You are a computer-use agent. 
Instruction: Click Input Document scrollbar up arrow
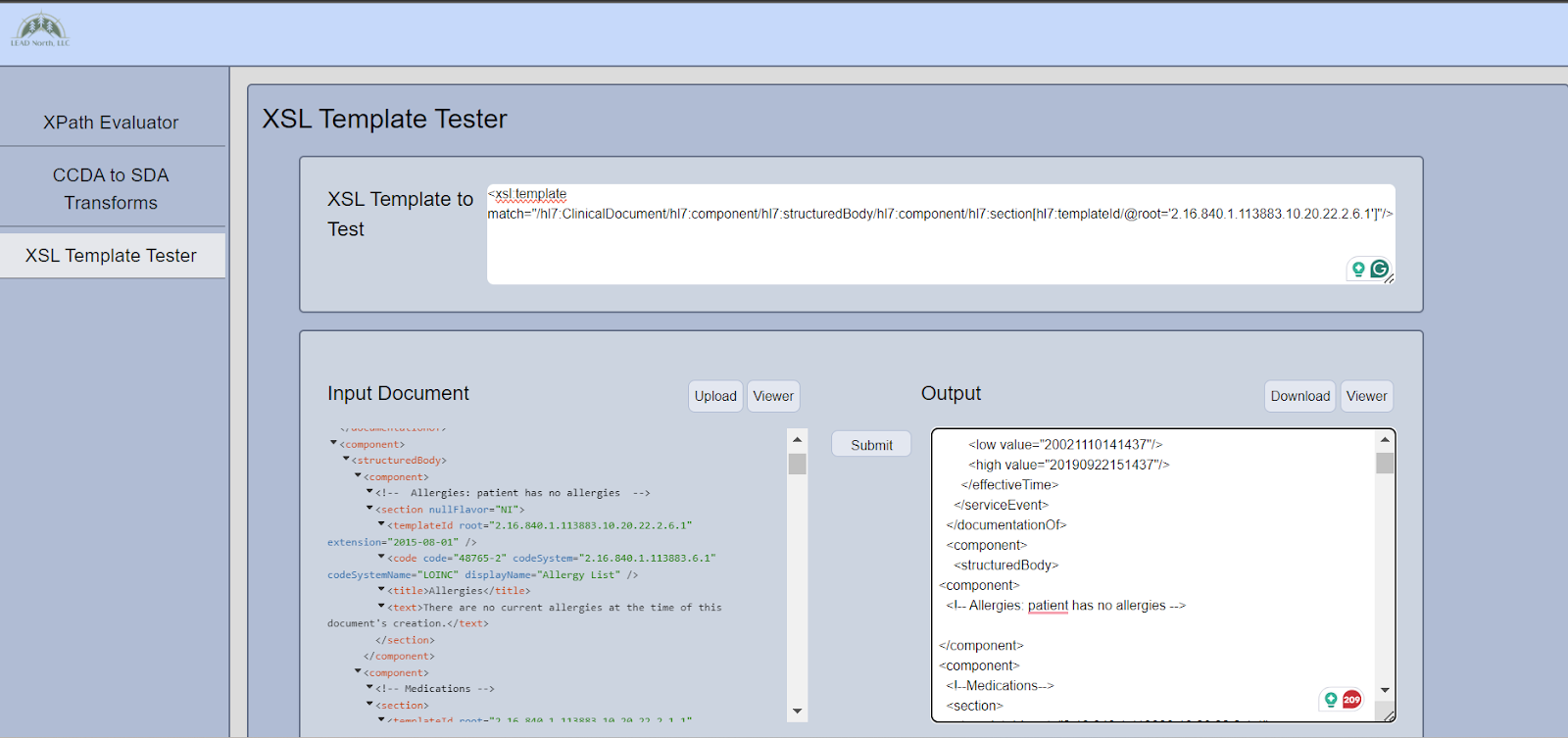[x=797, y=439]
